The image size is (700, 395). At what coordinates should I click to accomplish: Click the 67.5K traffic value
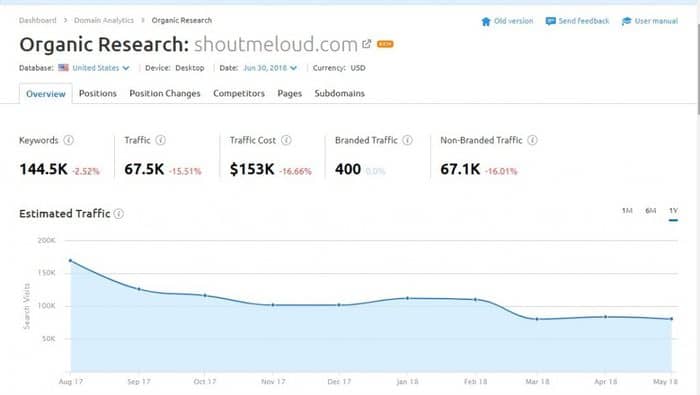pos(144,170)
